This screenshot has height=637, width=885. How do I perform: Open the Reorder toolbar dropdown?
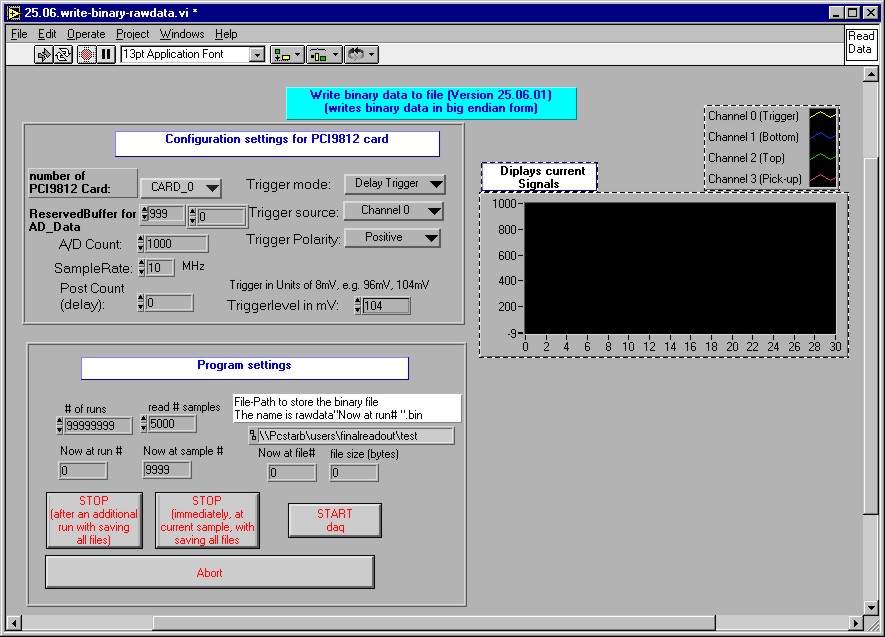click(x=361, y=55)
